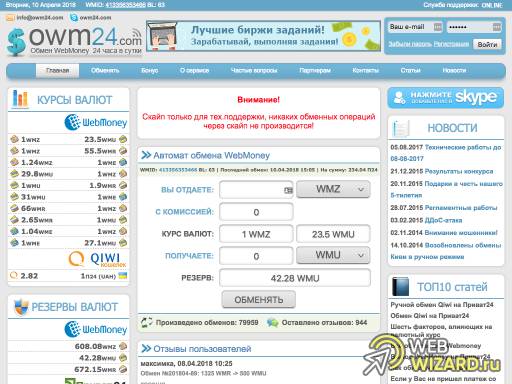Select the 1wmu to 1.9wmr rate row
The height and width of the screenshot is (384, 512).
[68, 185]
